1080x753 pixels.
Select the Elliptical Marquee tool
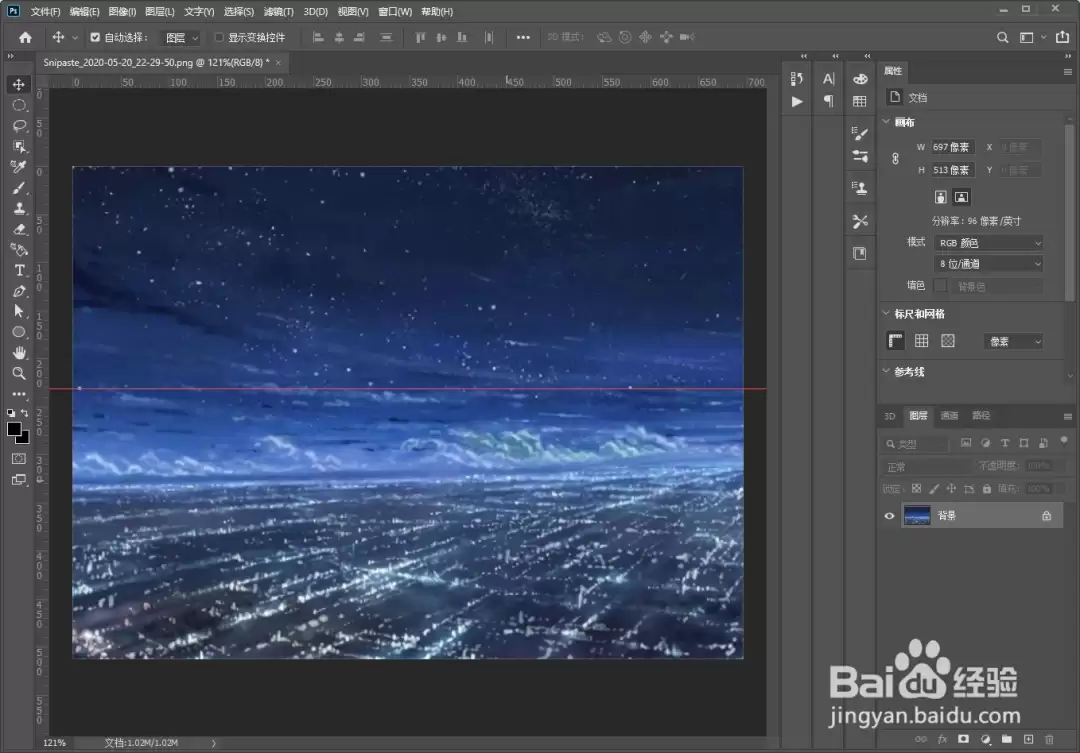(19, 105)
